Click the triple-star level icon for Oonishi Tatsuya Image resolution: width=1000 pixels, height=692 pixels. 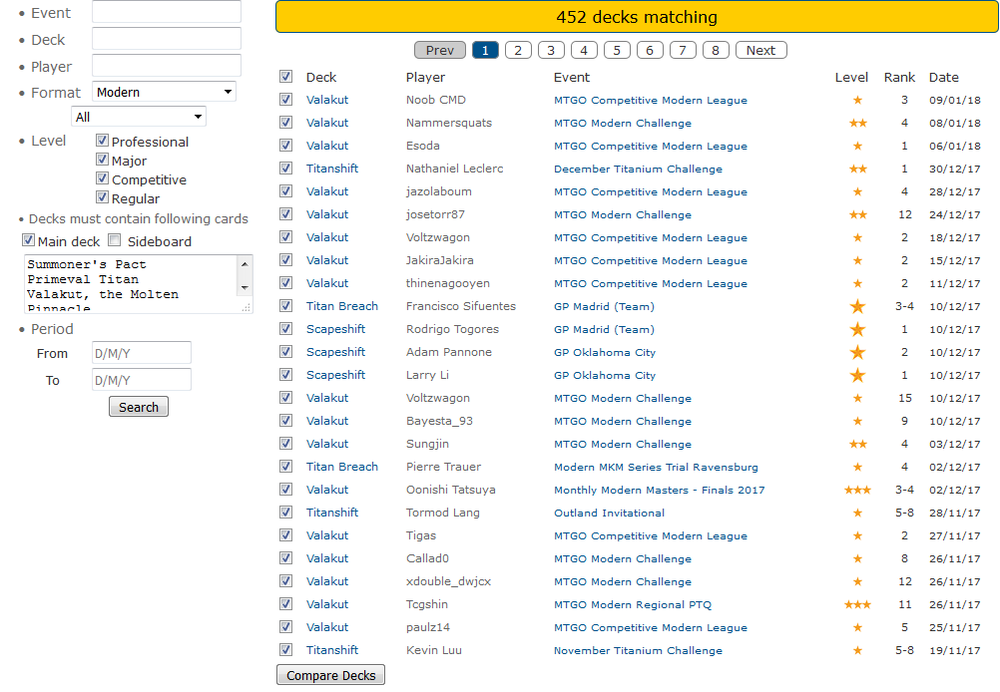click(857, 490)
